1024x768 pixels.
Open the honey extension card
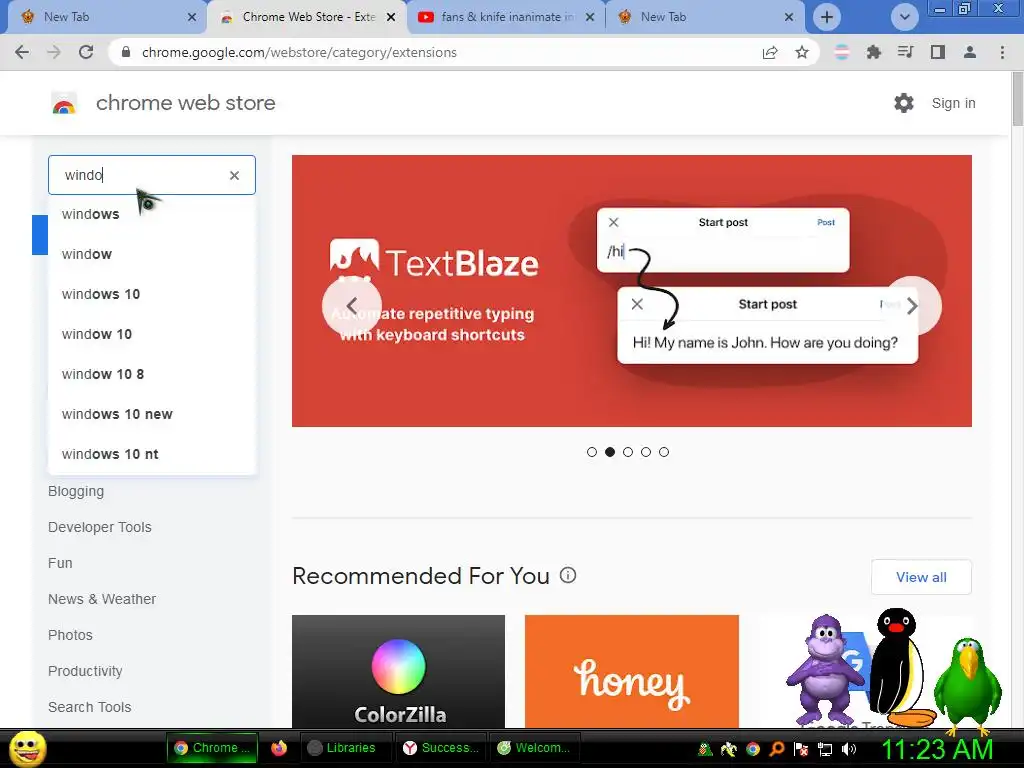pyautogui.click(x=632, y=671)
